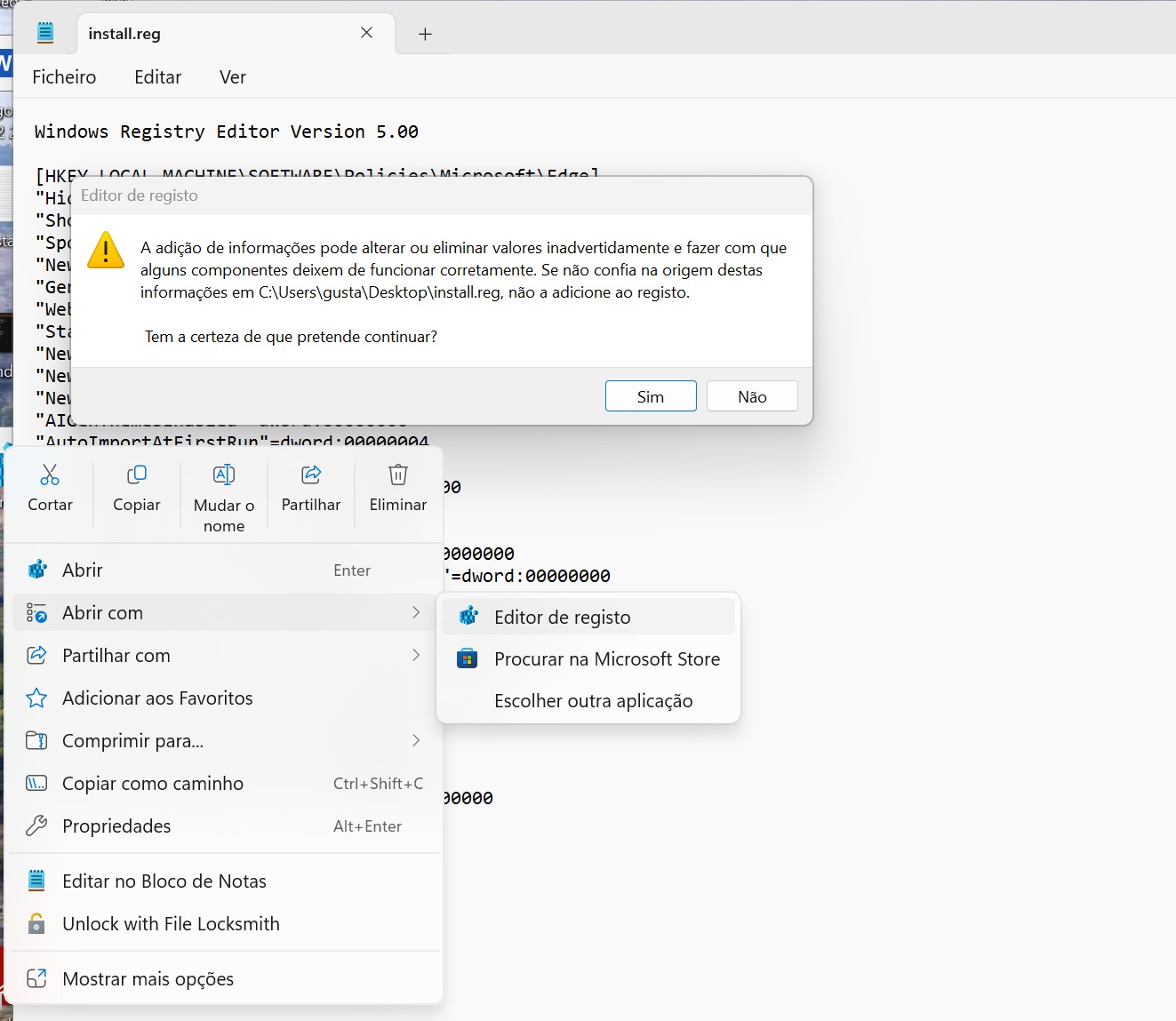1176x1021 pixels.
Task: Expand the Comprimir para... submenu chevron
Action: 416,741
